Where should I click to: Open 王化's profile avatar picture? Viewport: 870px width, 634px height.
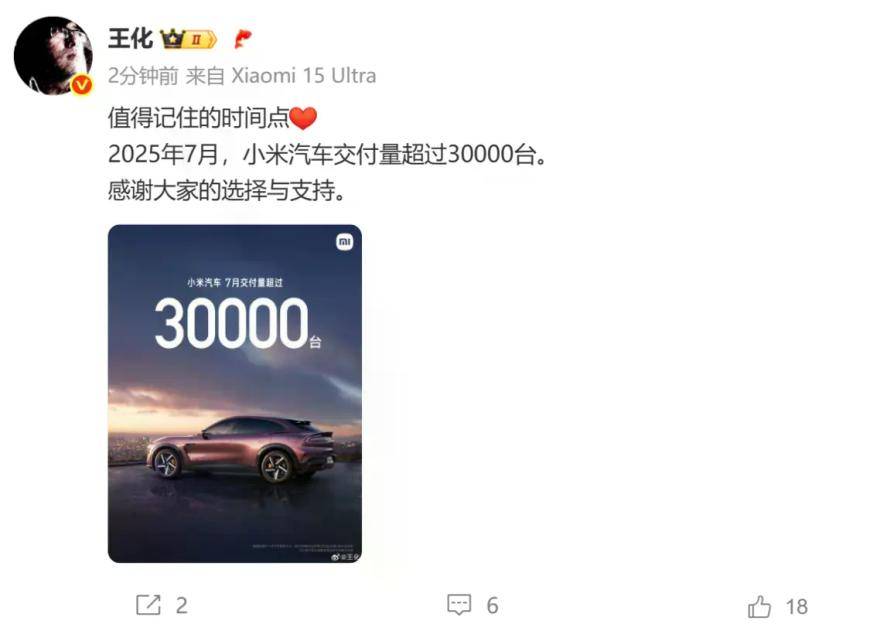click(x=53, y=55)
